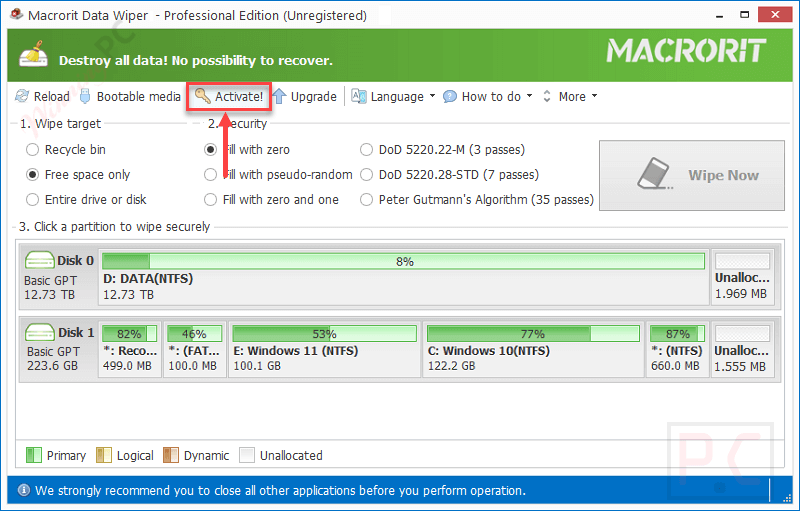Click the orange Dynamic legend swatch
This screenshot has height=511, width=800.
click(x=171, y=455)
